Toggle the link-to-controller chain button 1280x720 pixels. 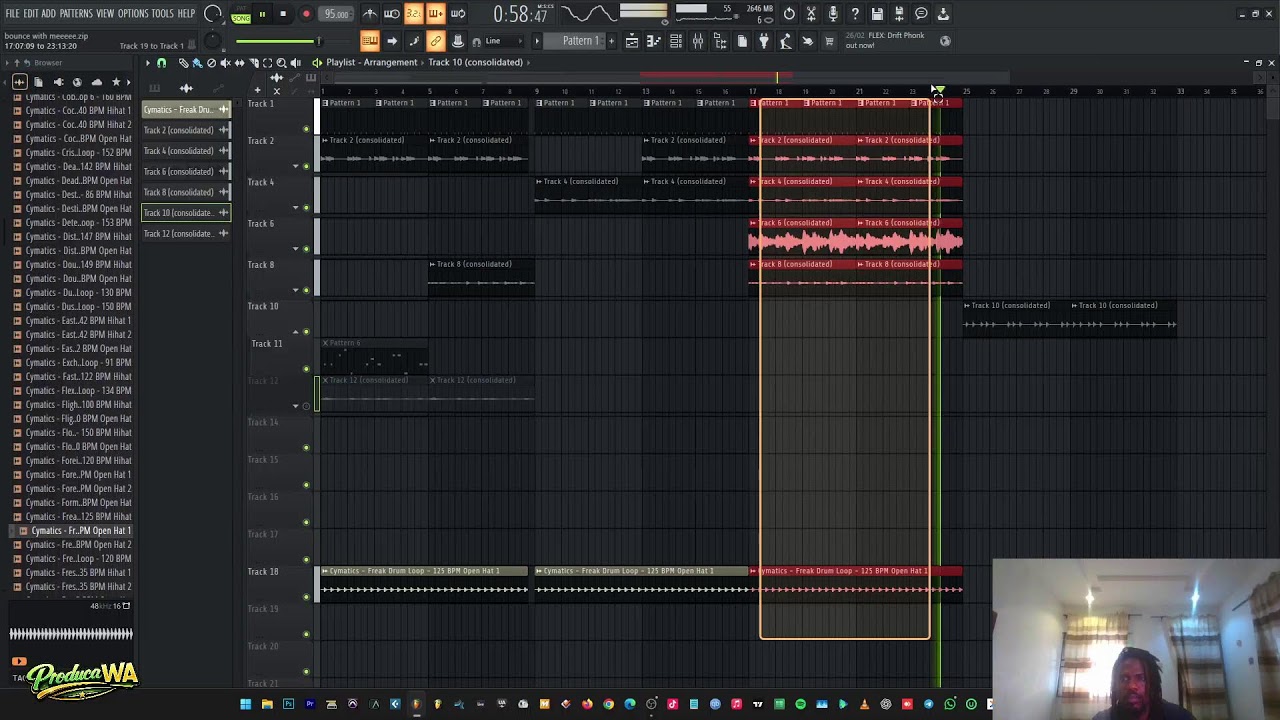tap(436, 41)
